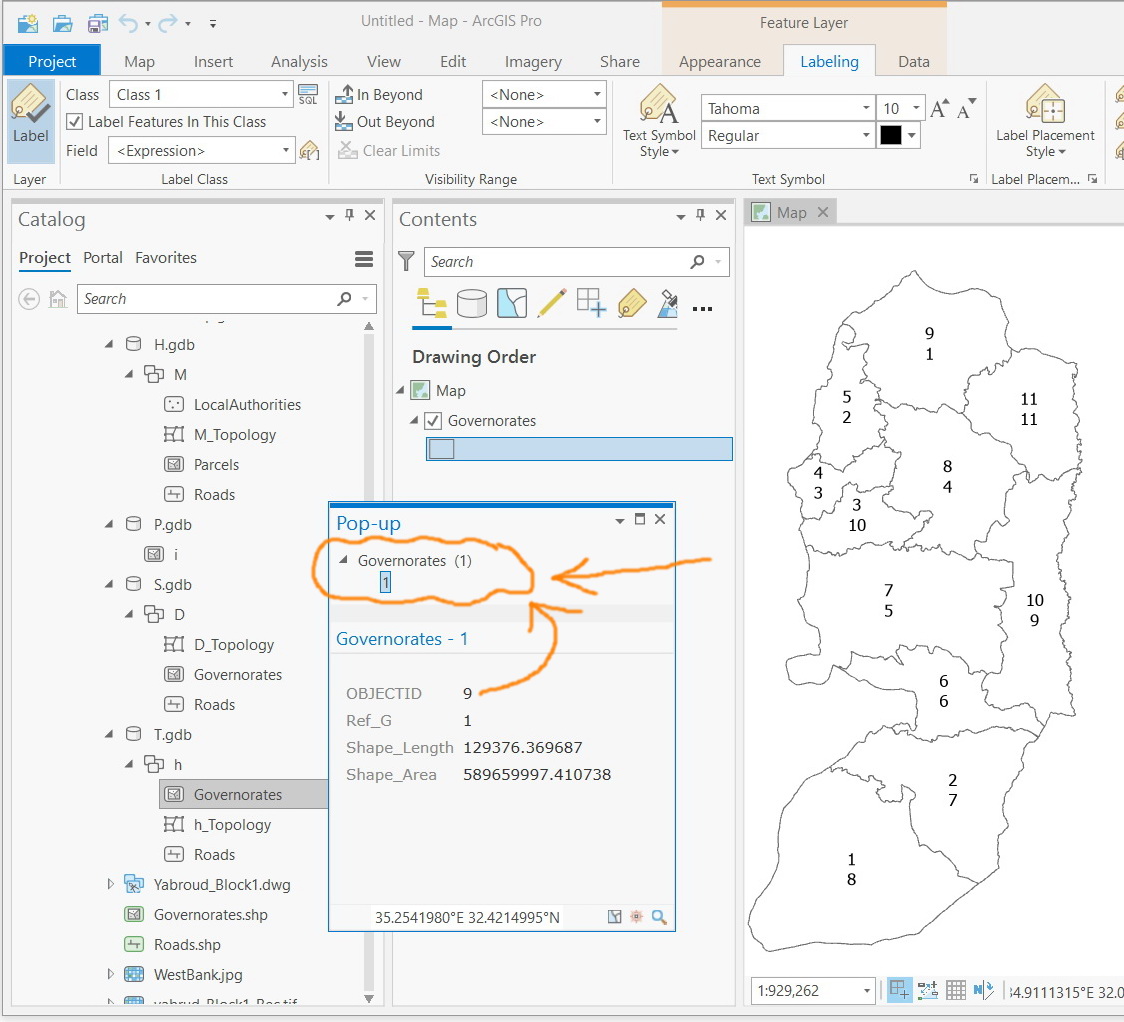Screen dimensions: 1124x1022
Task: Open the Project ribbon tab
Action: (x=52, y=62)
